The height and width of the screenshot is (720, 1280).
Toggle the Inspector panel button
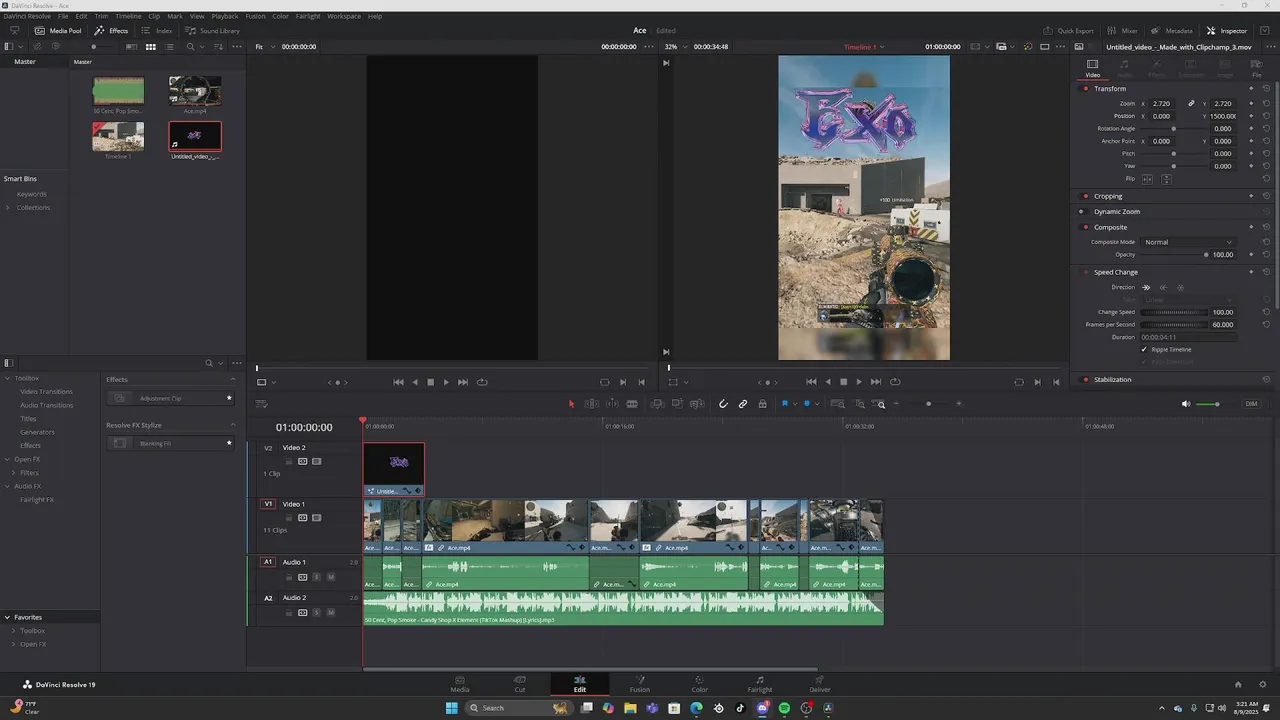(1227, 31)
